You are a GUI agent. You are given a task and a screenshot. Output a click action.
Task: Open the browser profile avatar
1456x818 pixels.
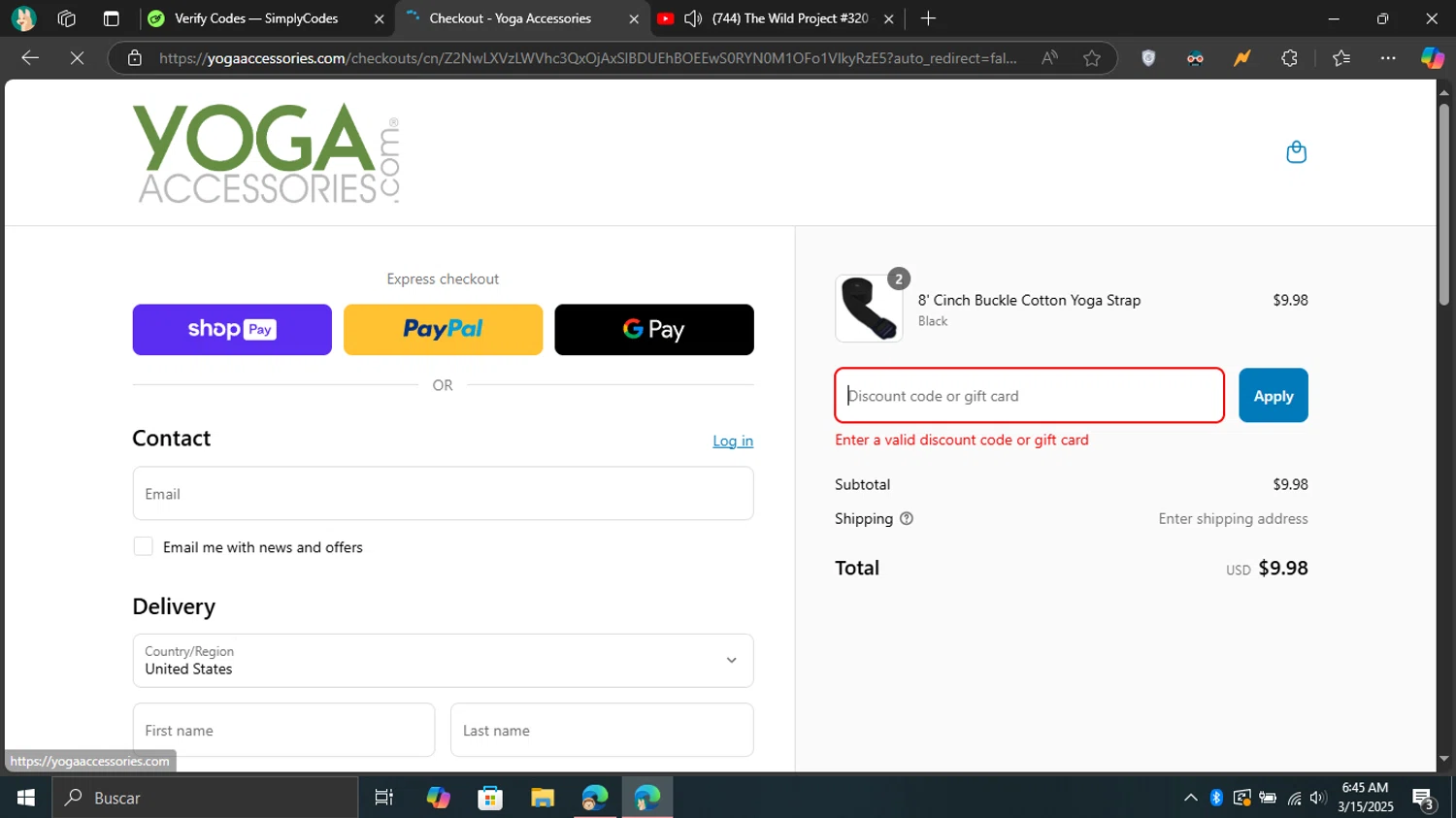[x=23, y=18]
